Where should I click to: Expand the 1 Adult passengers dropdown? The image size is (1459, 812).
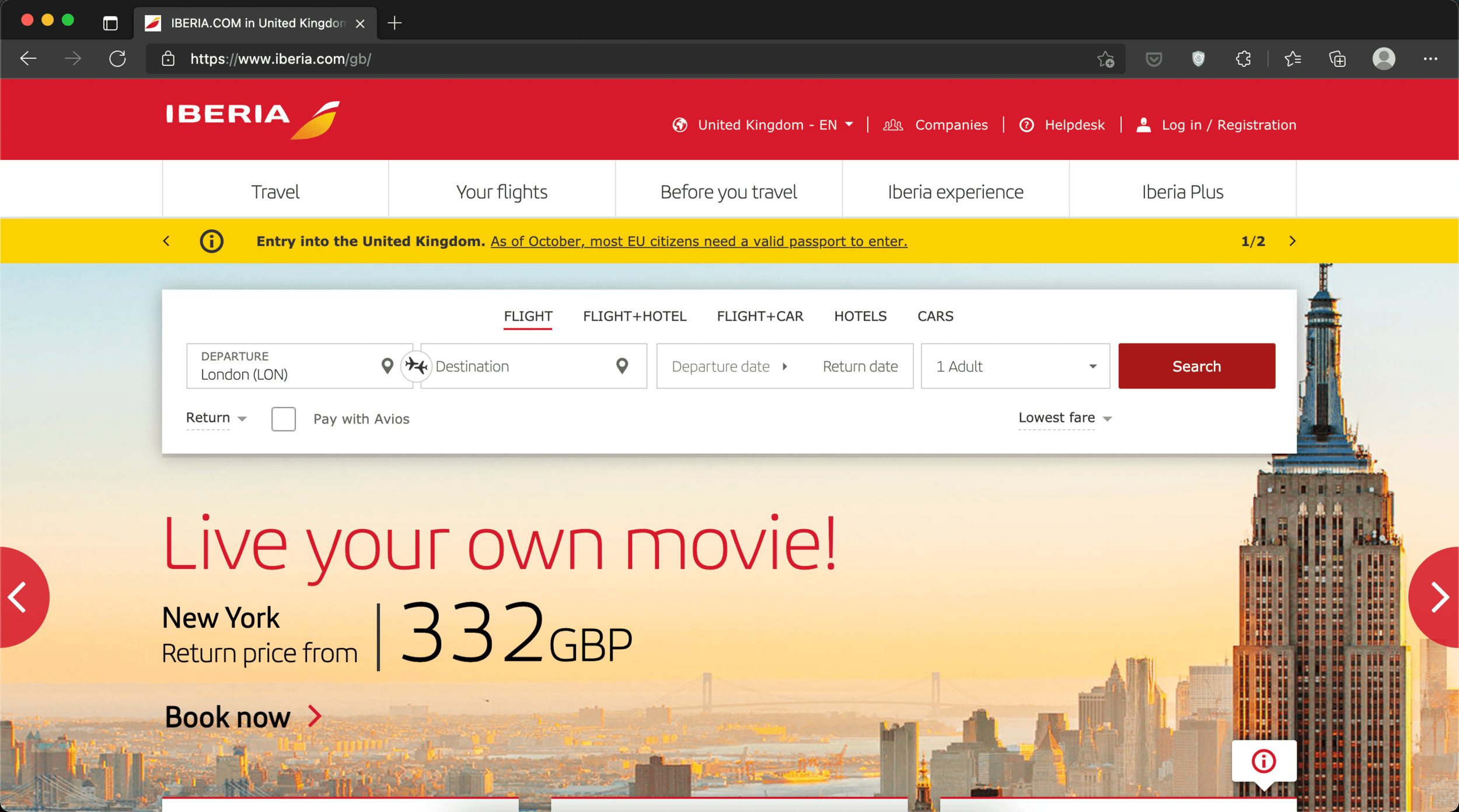(x=1015, y=366)
